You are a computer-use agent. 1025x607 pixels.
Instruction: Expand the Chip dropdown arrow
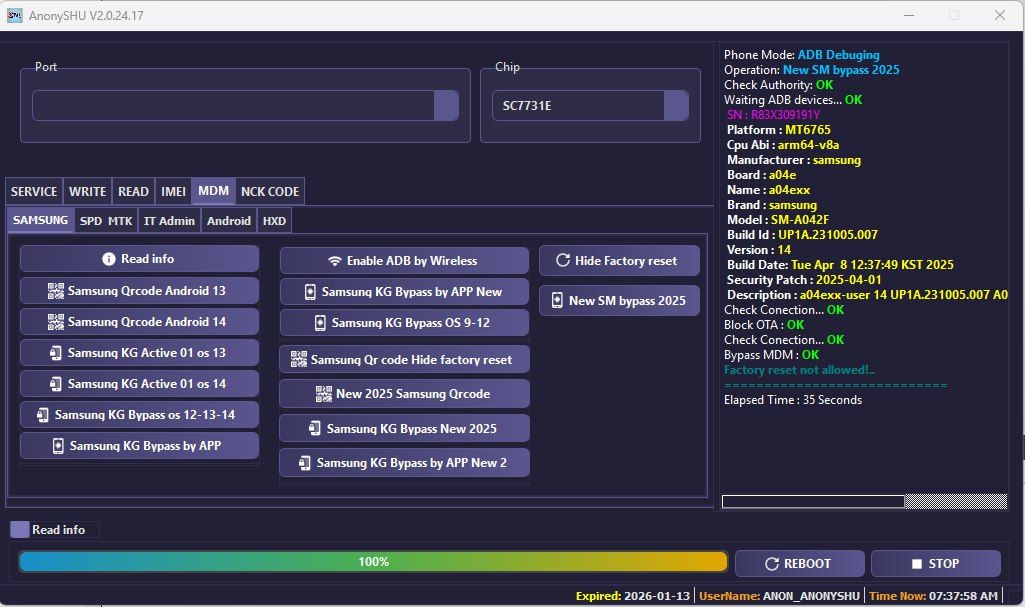click(676, 105)
